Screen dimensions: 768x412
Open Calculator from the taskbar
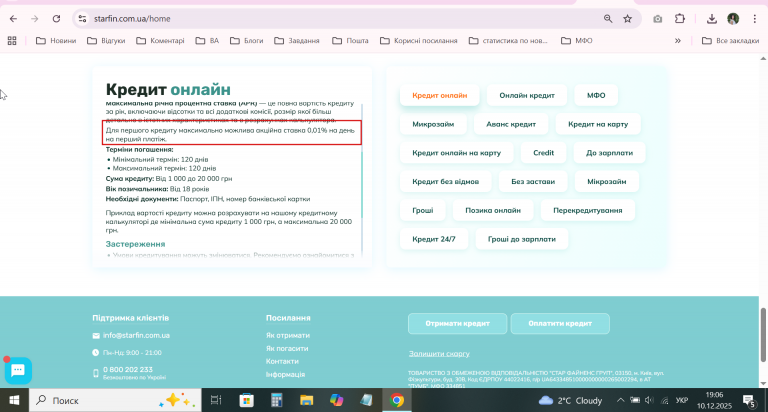(x=277, y=400)
